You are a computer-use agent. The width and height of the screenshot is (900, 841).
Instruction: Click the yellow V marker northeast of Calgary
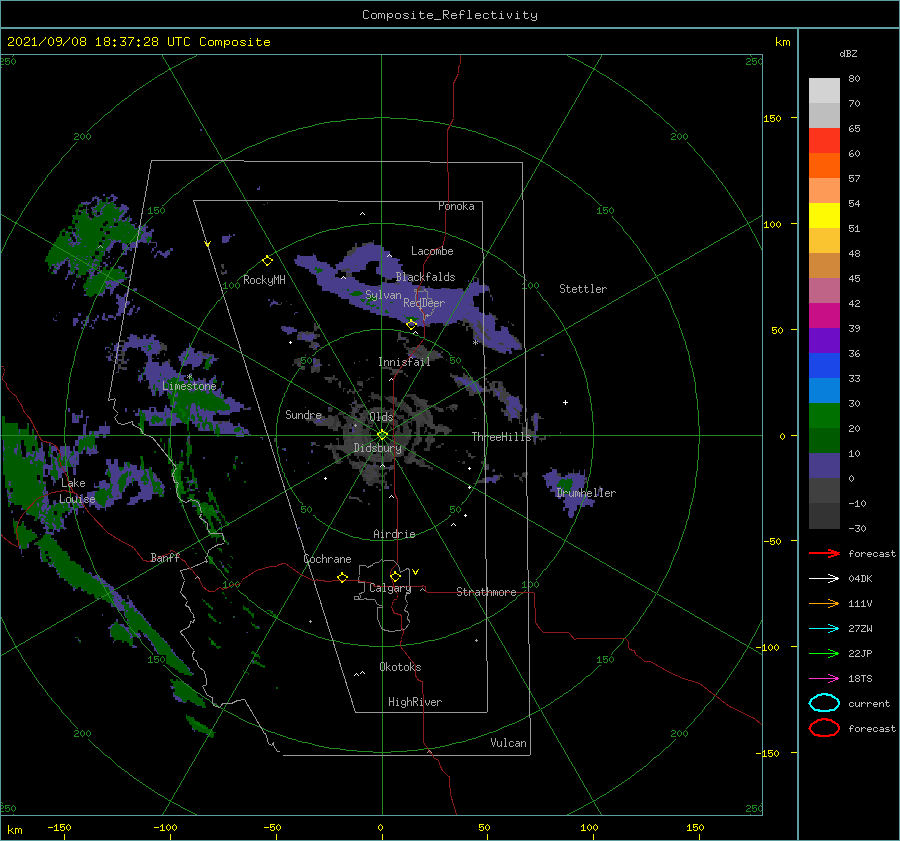click(416, 572)
